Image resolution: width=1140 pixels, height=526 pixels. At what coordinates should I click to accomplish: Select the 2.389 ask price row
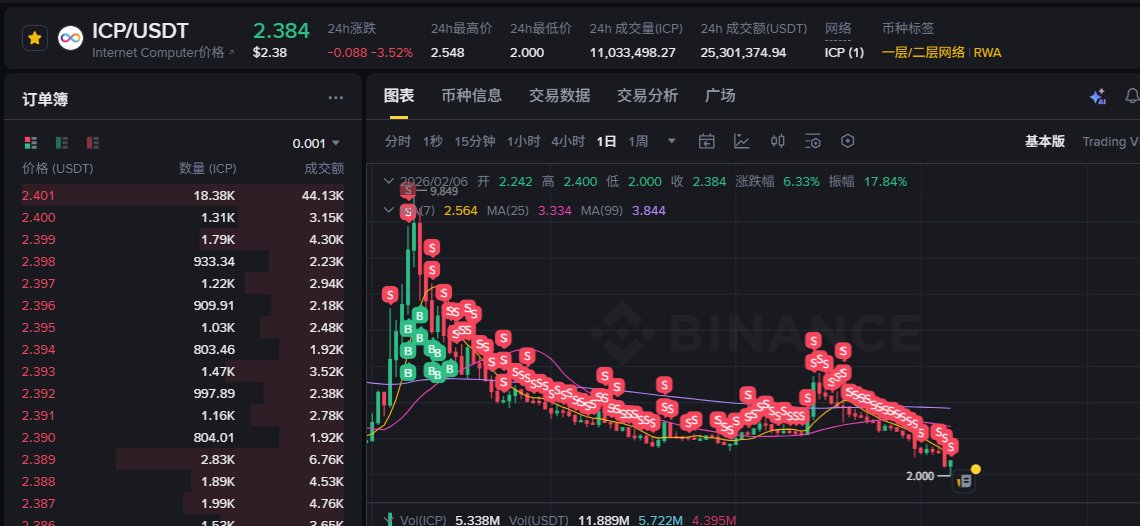click(x=183, y=459)
